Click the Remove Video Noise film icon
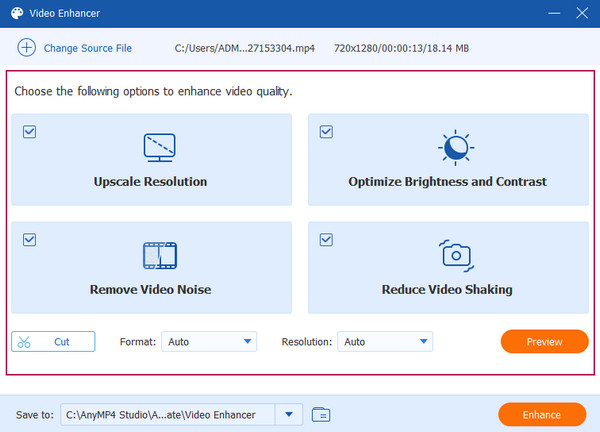The height and width of the screenshot is (432, 600). click(x=160, y=256)
